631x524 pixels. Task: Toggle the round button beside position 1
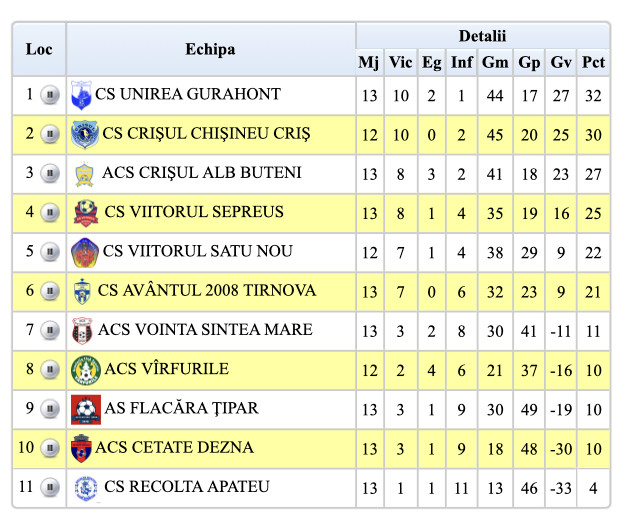[49, 96]
